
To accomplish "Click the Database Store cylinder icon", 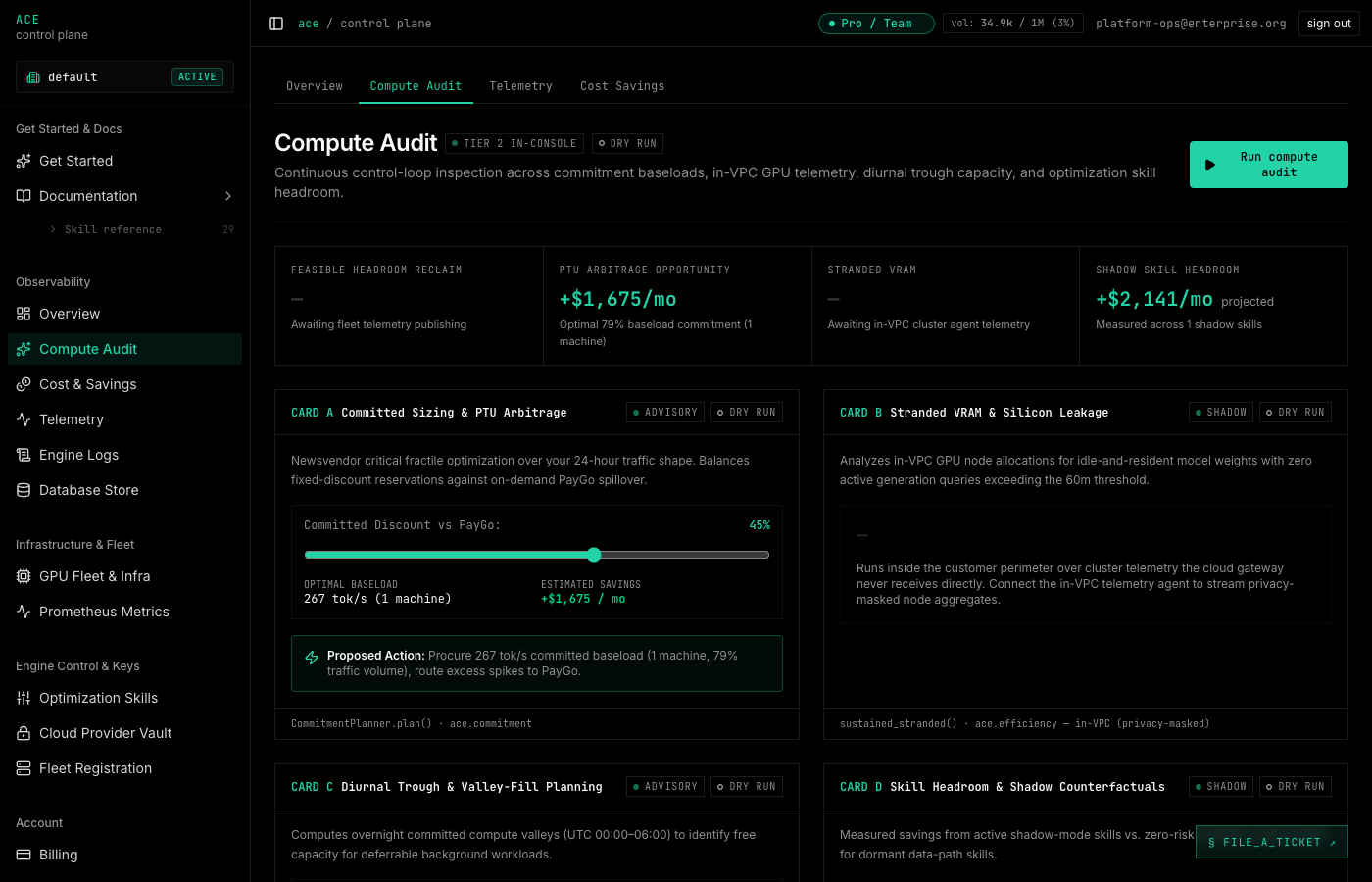I will 24,490.
